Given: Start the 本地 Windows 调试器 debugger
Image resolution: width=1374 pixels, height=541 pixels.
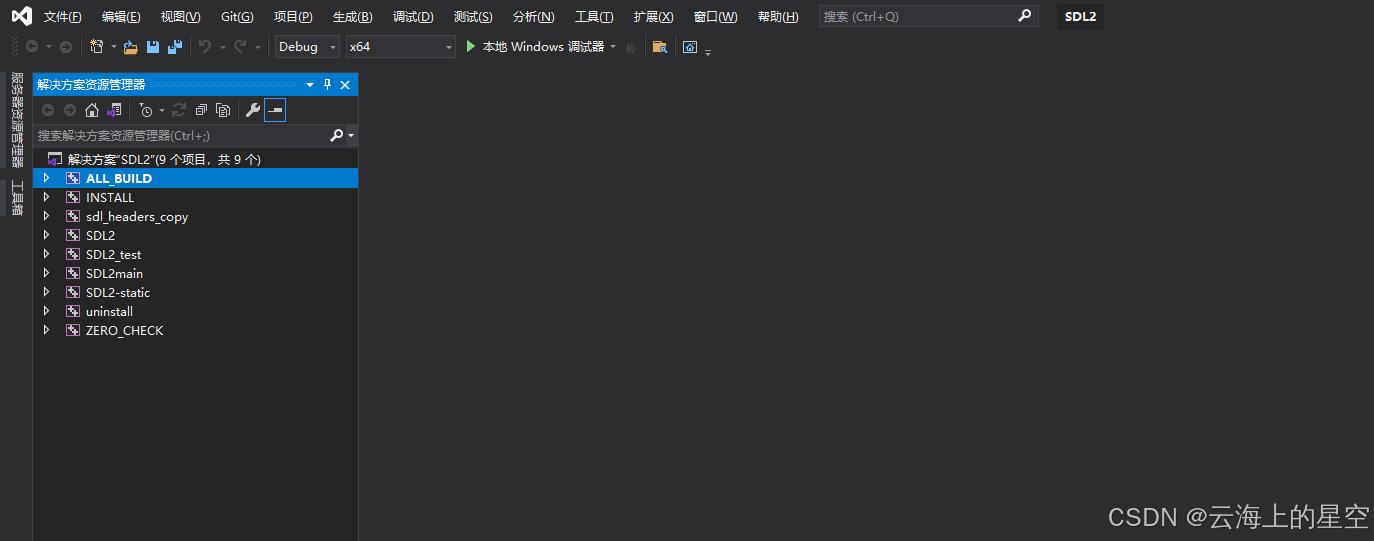Looking at the screenshot, I should (x=535, y=47).
